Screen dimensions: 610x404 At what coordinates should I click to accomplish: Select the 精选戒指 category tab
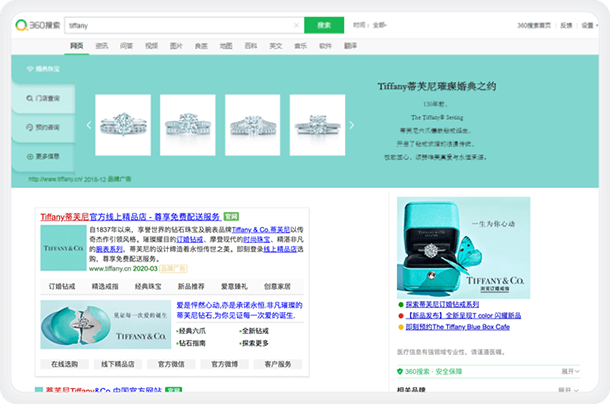105,286
